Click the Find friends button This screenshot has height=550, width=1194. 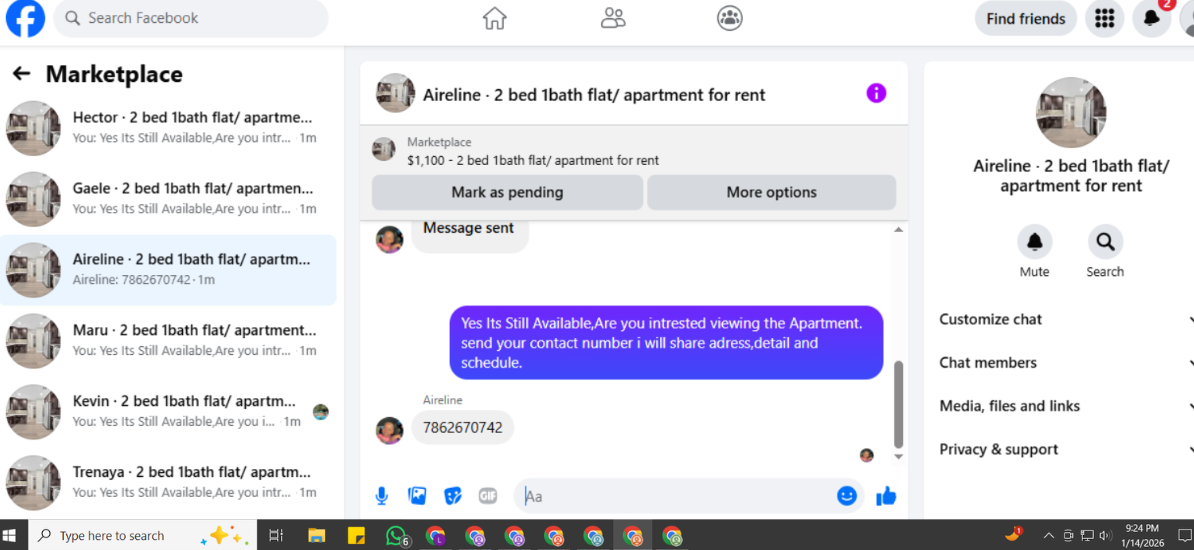1026,18
